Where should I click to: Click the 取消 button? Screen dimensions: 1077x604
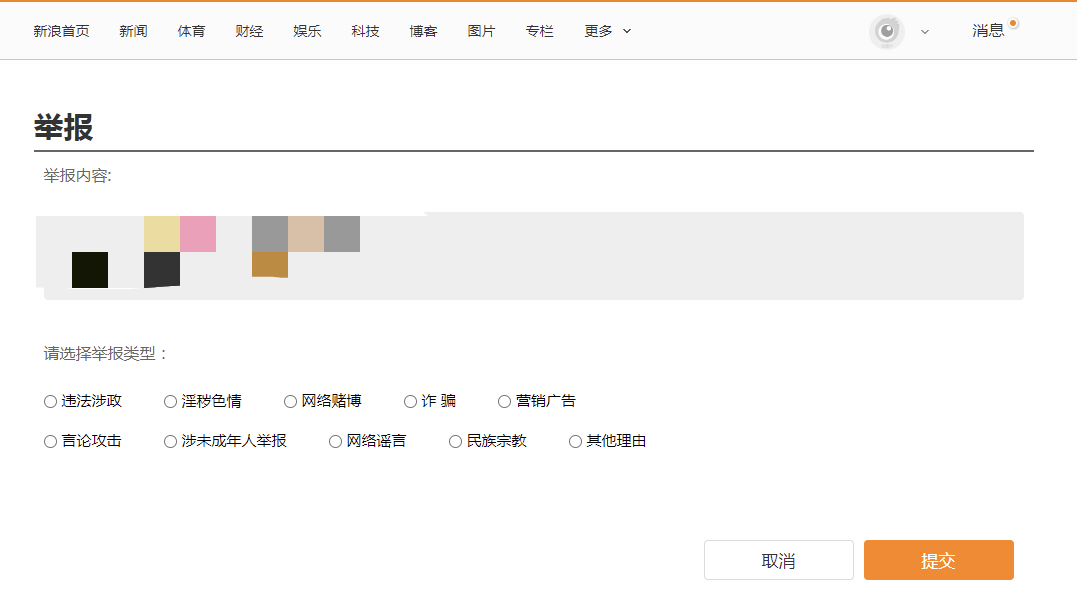779,560
